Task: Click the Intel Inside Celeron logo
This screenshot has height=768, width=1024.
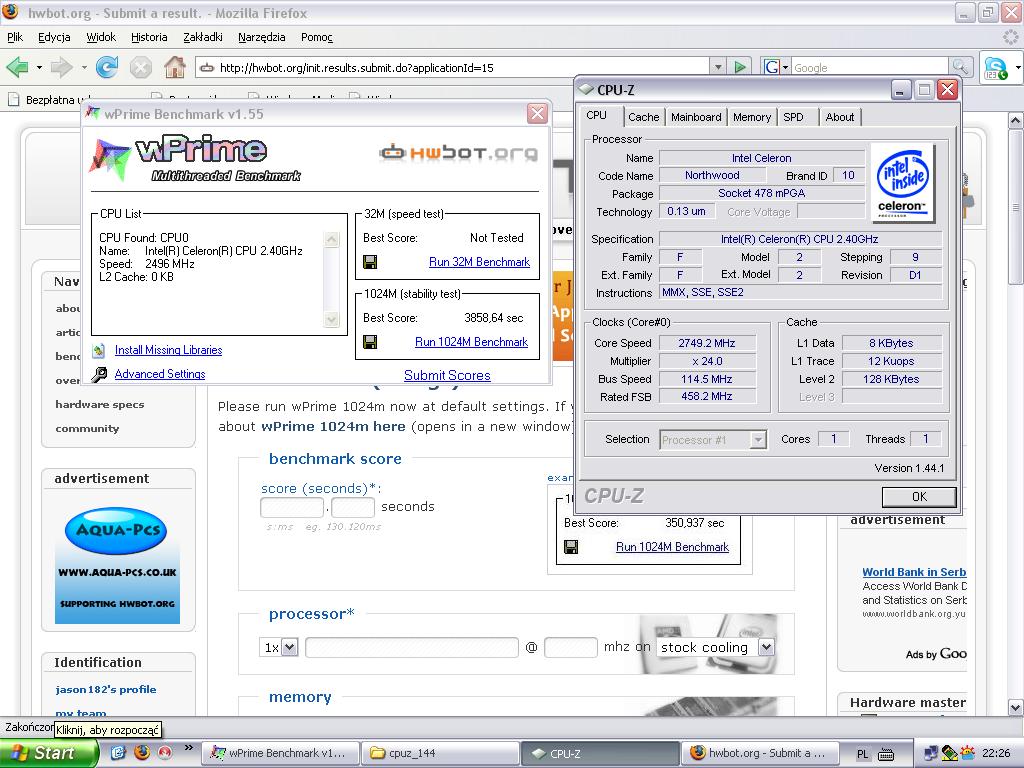Action: (903, 182)
